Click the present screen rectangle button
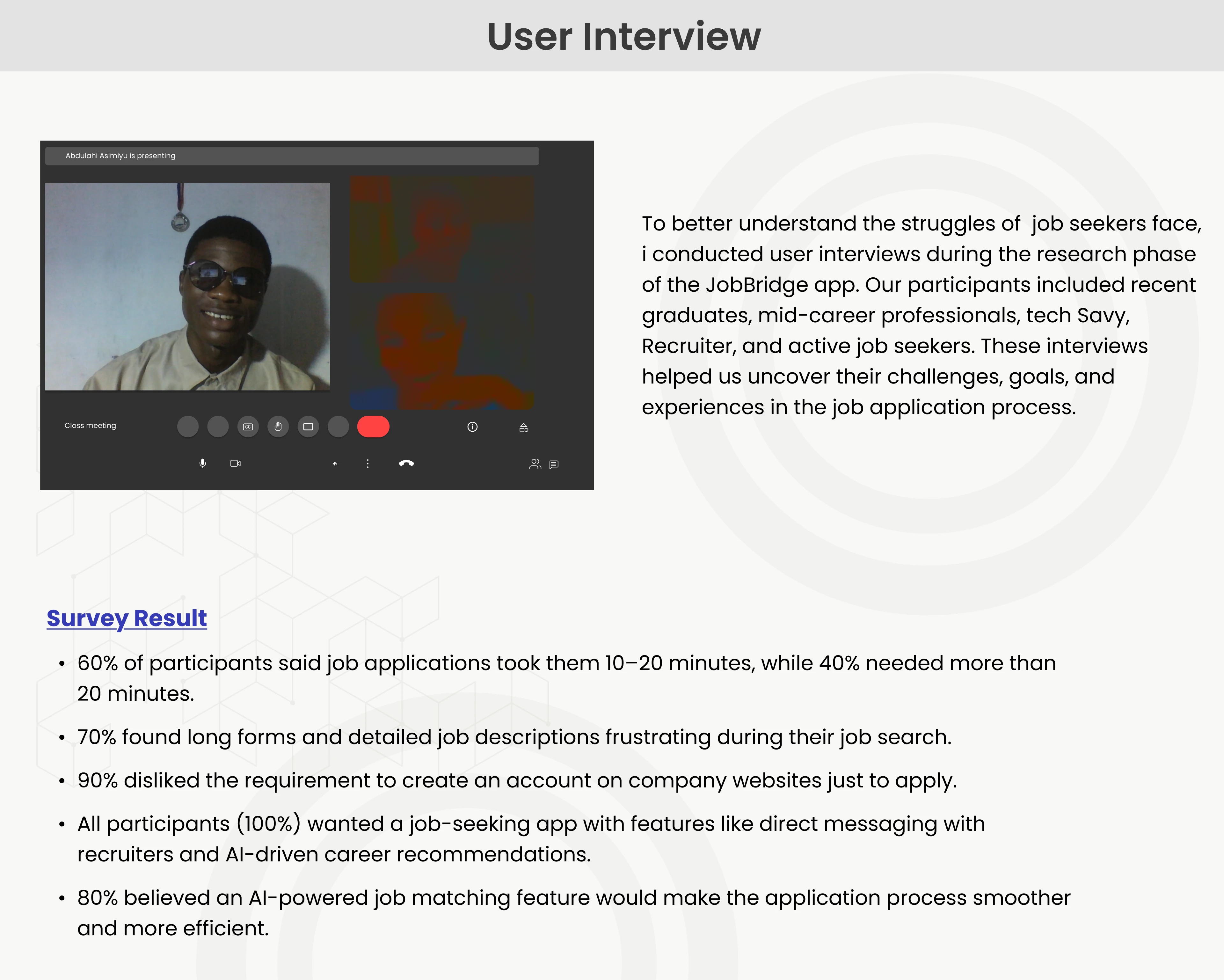This screenshot has height=980, width=1224. click(308, 427)
